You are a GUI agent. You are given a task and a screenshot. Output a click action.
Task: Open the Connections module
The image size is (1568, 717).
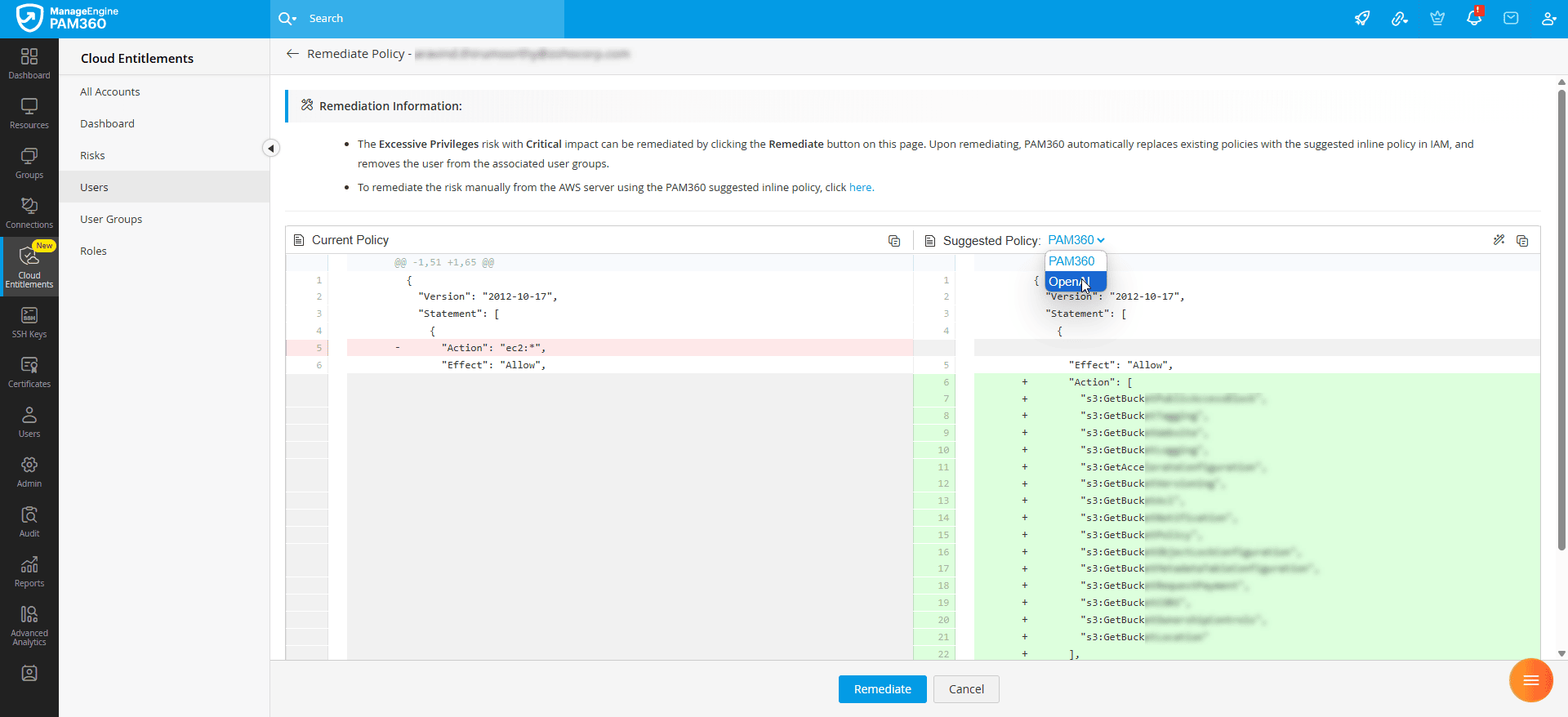29,213
